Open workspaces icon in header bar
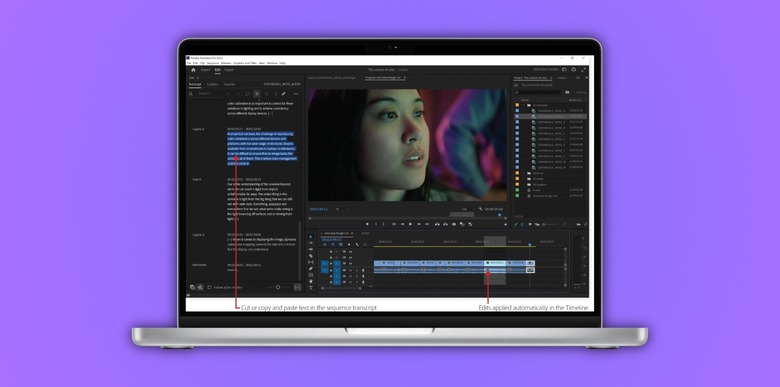Viewport: 780px width, 387px height. [x=565, y=69]
